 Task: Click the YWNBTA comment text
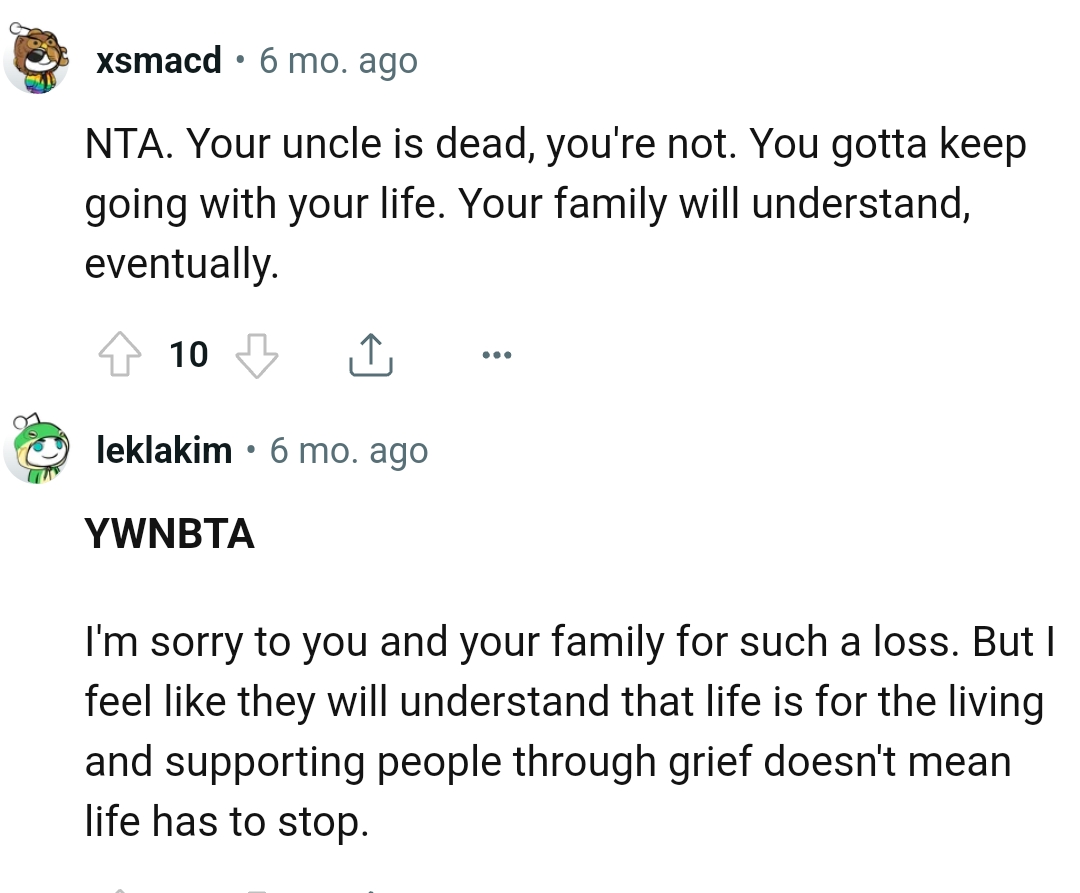click(170, 535)
